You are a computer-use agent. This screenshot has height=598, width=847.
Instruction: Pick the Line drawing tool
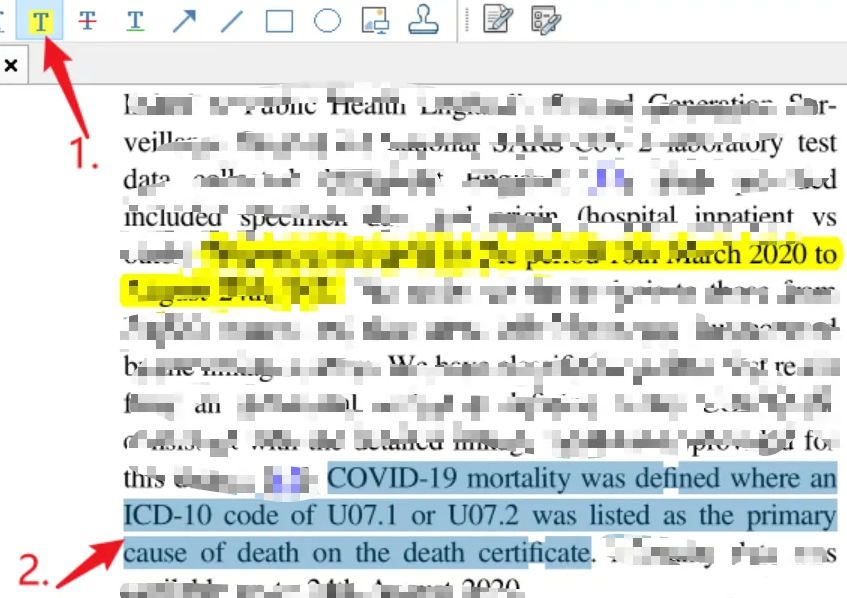point(231,20)
